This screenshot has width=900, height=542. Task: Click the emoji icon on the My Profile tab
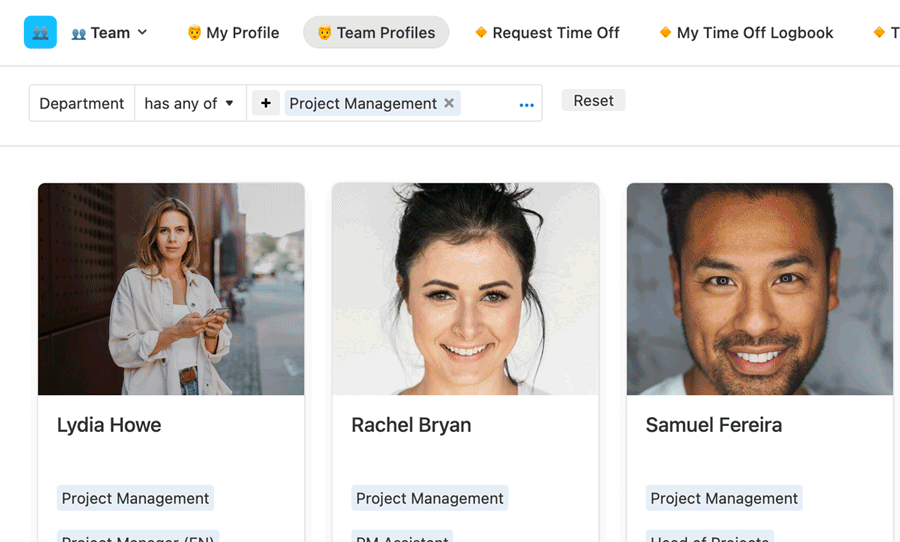[x=194, y=33]
